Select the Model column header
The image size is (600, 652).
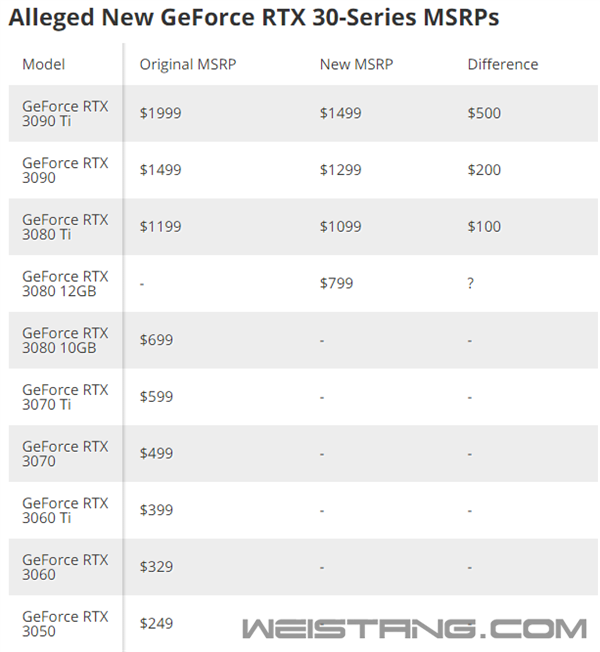click(44, 64)
